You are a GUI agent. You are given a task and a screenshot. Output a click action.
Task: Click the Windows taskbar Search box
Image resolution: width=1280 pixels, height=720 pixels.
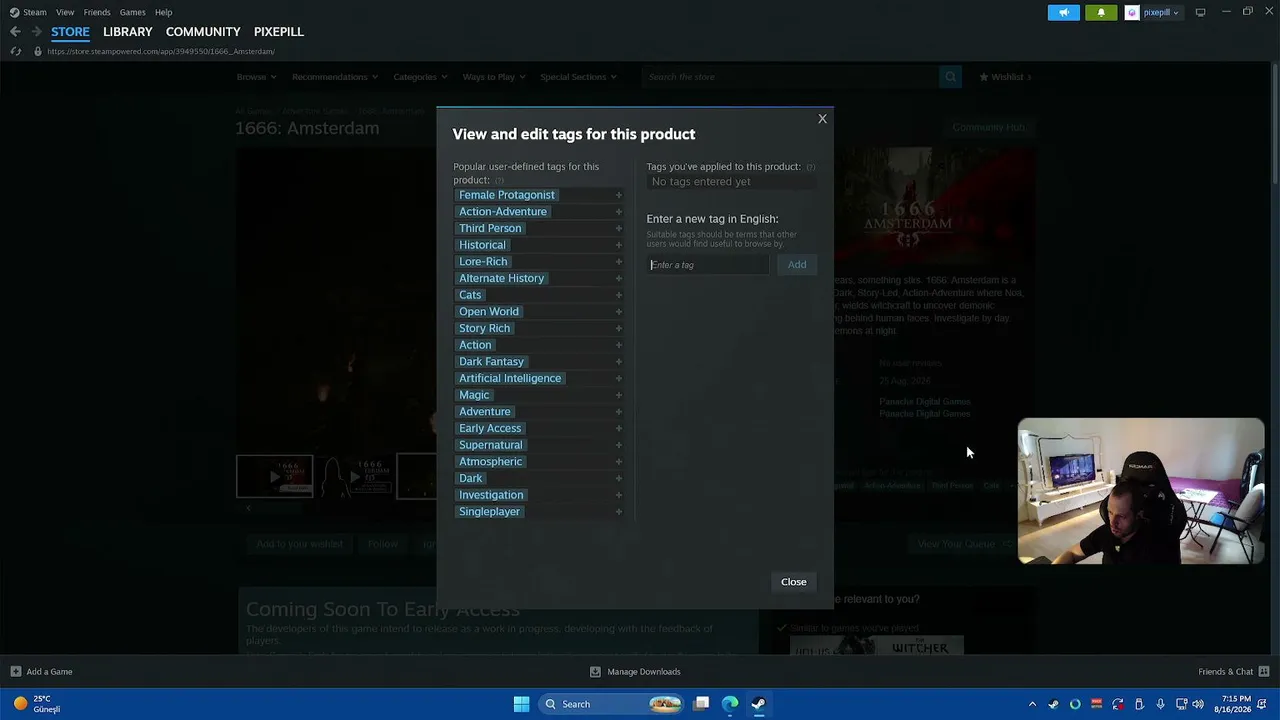coord(609,704)
